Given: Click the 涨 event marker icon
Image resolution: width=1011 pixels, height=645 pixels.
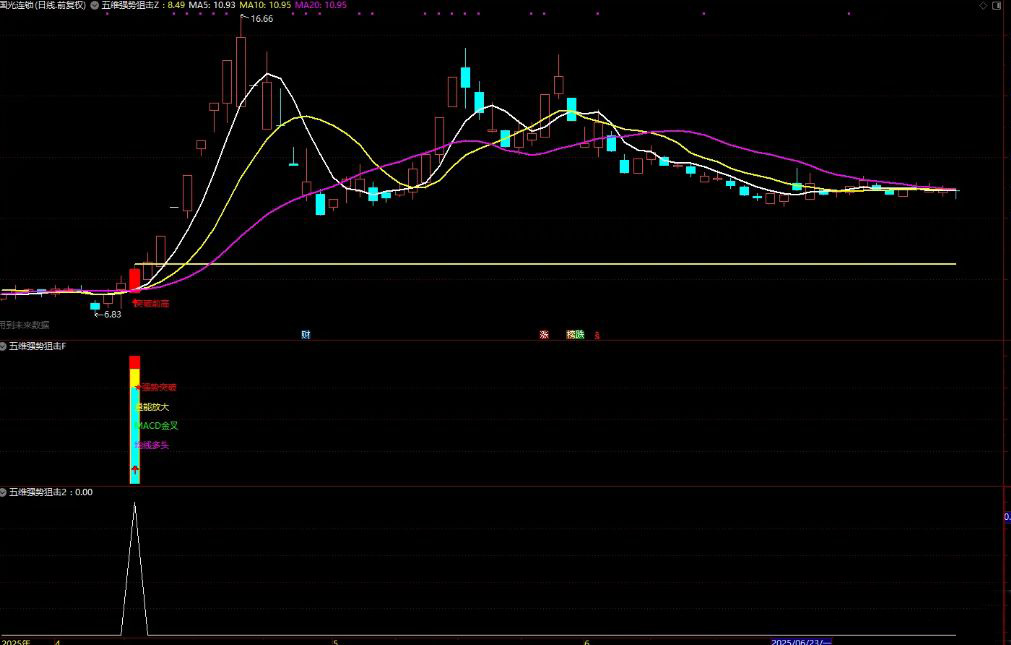Looking at the screenshot, I should click(544, 335).
